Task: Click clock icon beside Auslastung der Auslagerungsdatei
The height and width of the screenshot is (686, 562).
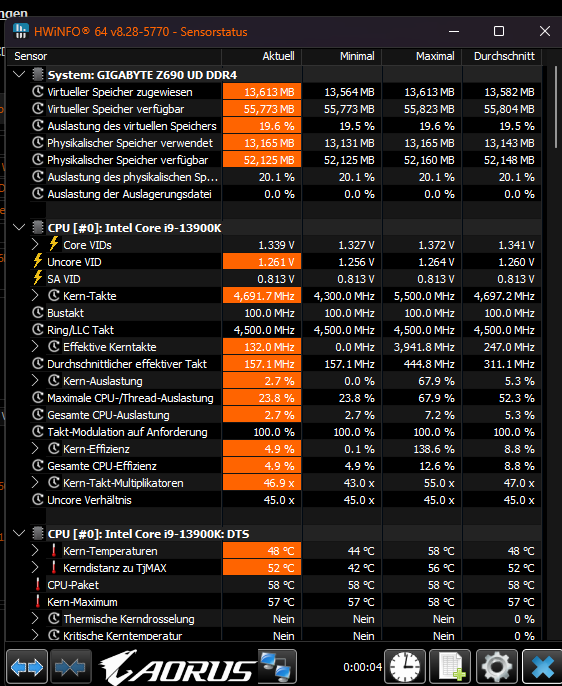Action: tap(38, 193)
